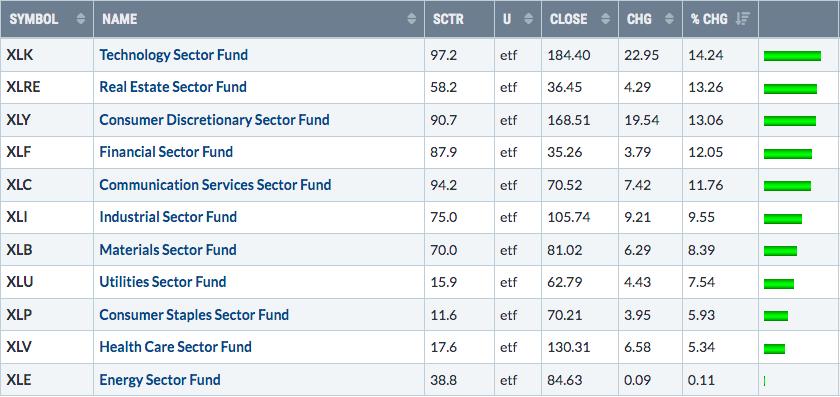Sort table by the SYMBOL column arrows
The image size is (840, 397).
(81, 19)
